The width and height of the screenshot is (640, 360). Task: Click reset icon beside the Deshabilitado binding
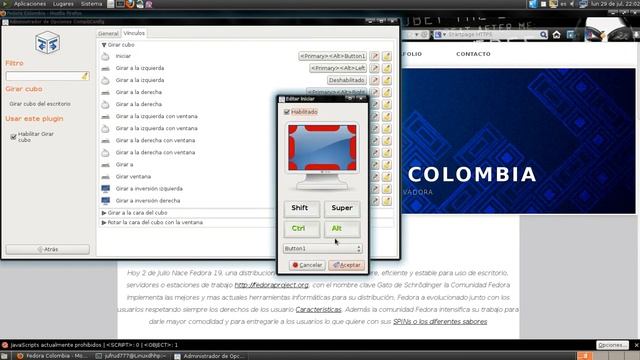(387, 80)
